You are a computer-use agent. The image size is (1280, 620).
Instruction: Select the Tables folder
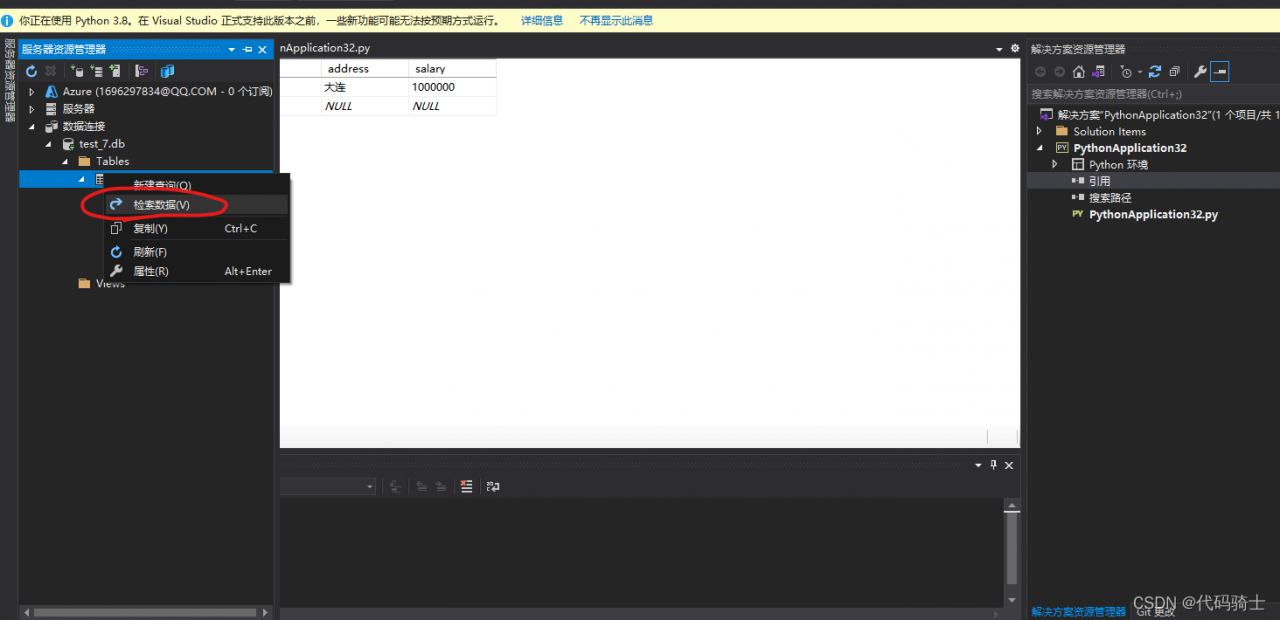pyautogui.click(x=112, y=161)
